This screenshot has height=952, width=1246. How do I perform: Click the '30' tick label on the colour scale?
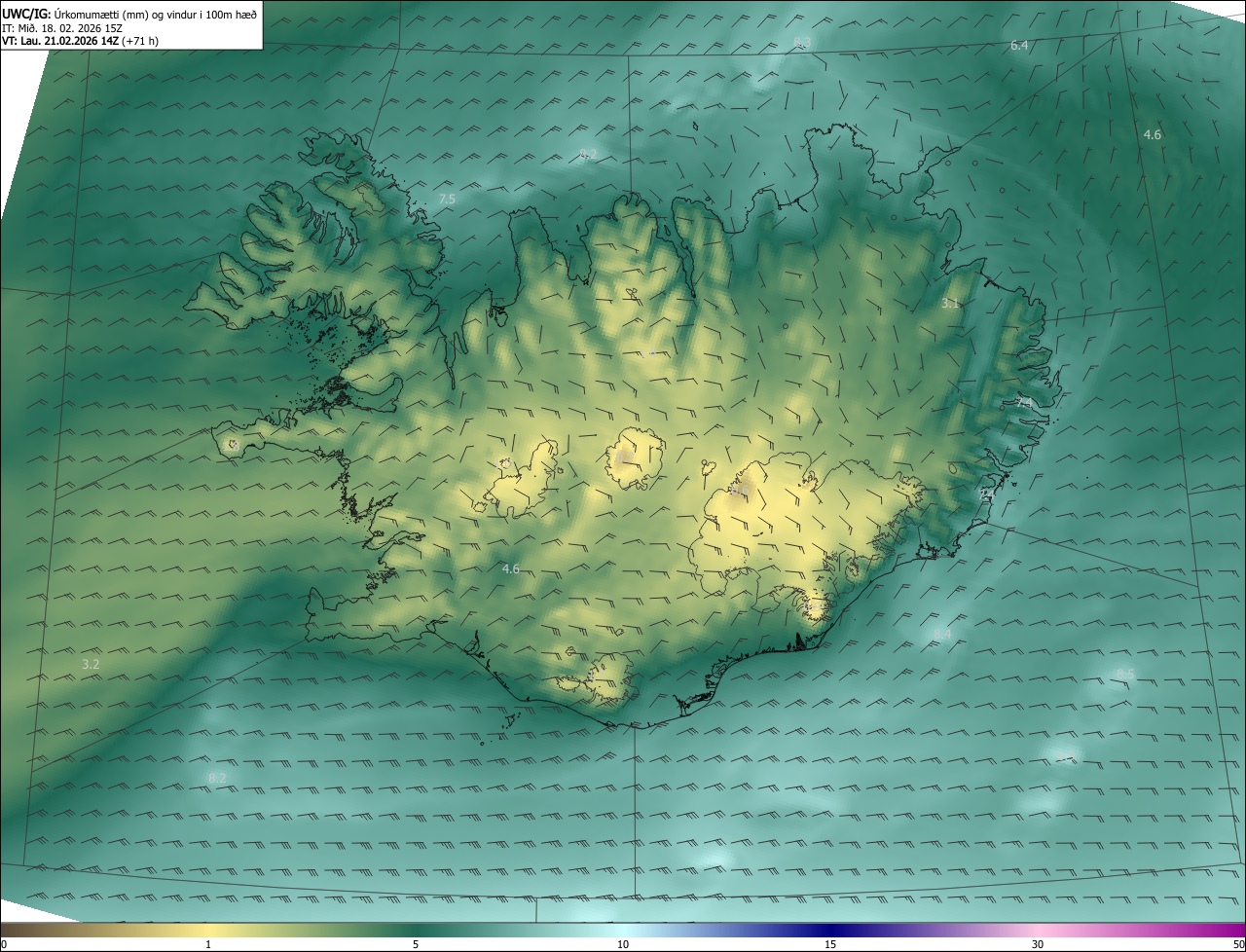click(1038, 945)
